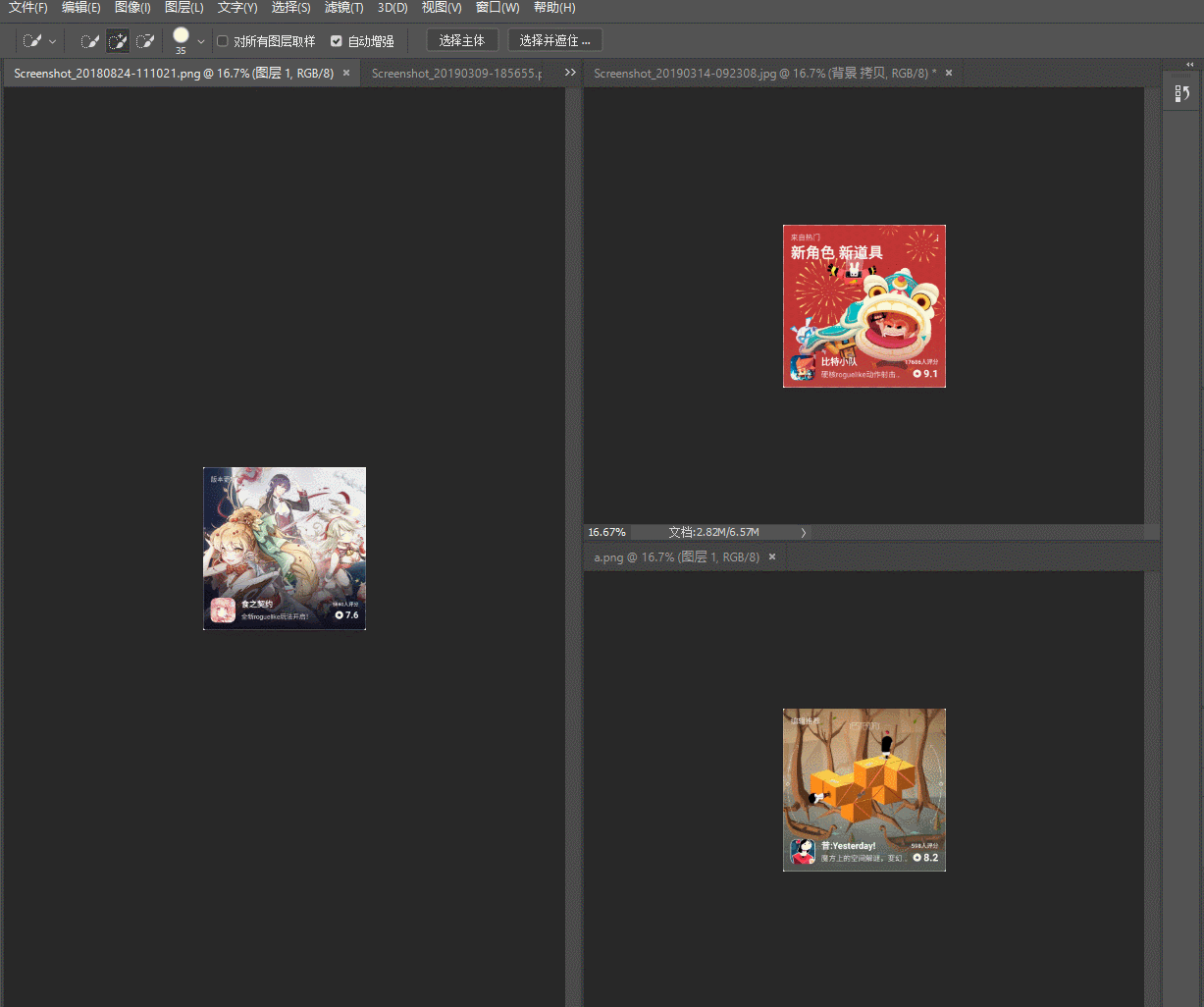Image resolution: width=1204 pixels, height=1007 pixels.
Task: Close the Screenshot_20190314-092308.jpg tab
Action: tap(949, 74)
